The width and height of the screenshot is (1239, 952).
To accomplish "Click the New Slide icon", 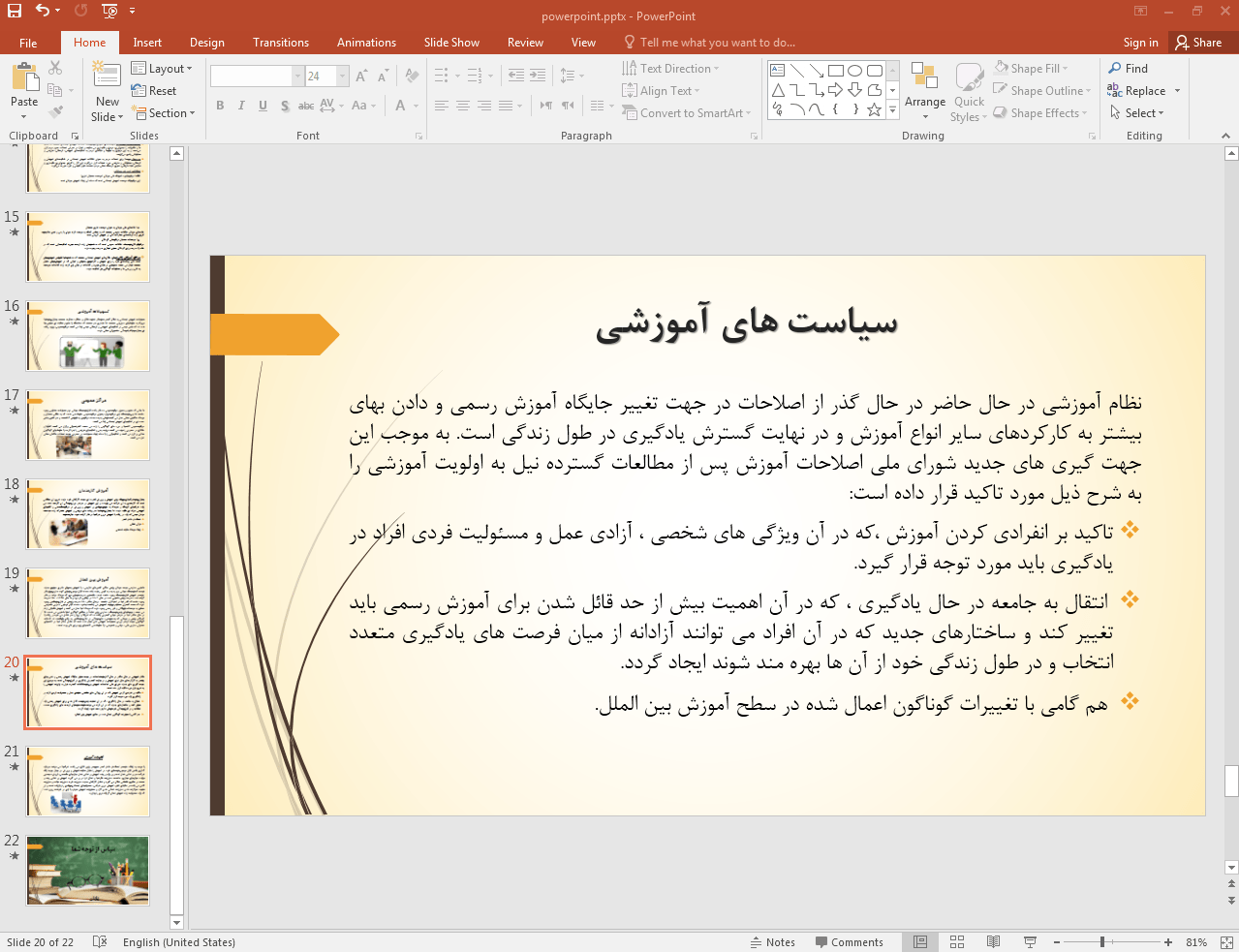I will pyautogui.click(x=107, y=76).
